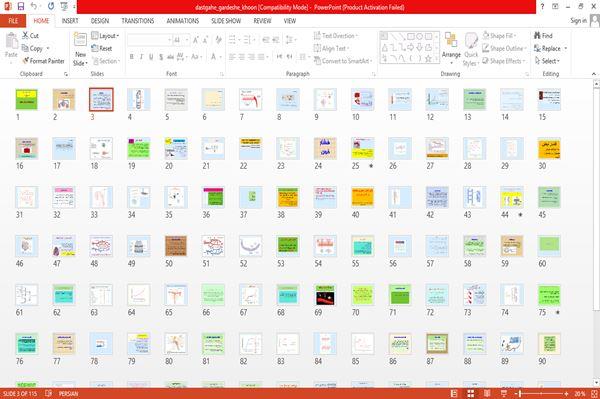Align text left in the Paragraph group

click(232, 57)
